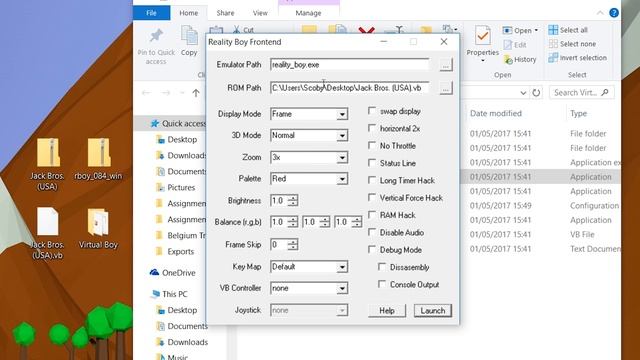Viewport: 640px width, 360px height.
Task: Toggle the horizontal 2x checkbox
Action: (372, 128)
